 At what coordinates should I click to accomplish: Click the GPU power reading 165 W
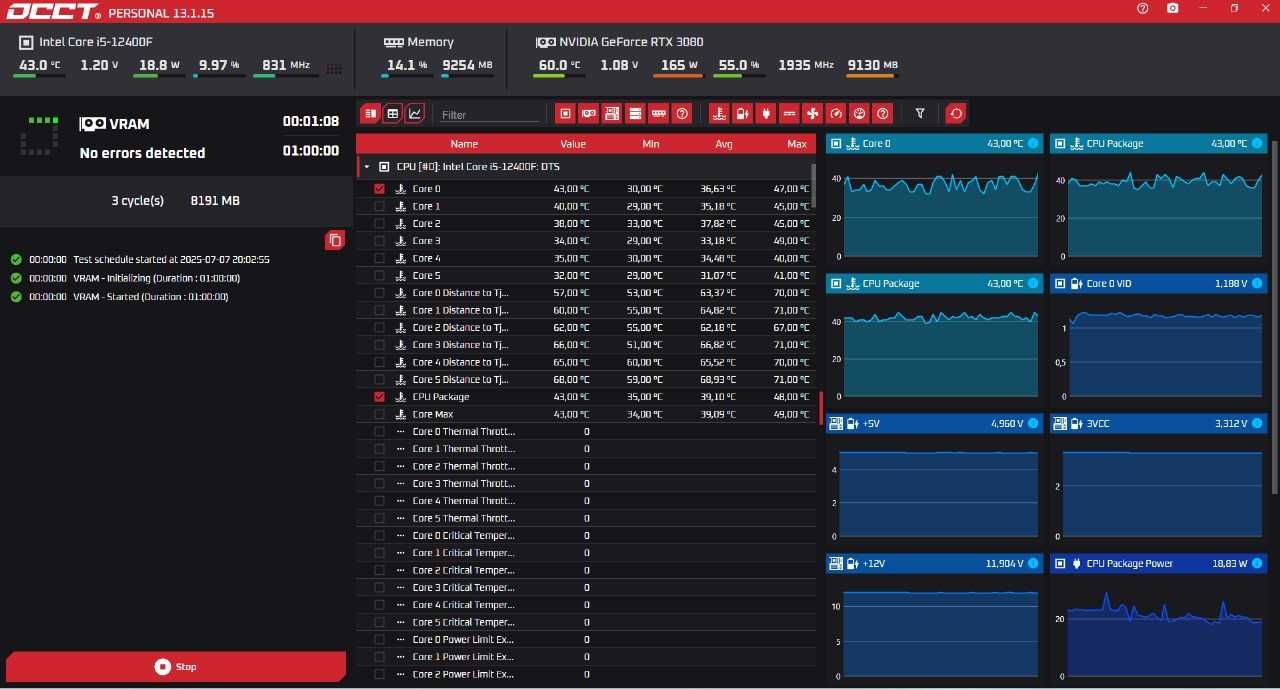point(679,65)
